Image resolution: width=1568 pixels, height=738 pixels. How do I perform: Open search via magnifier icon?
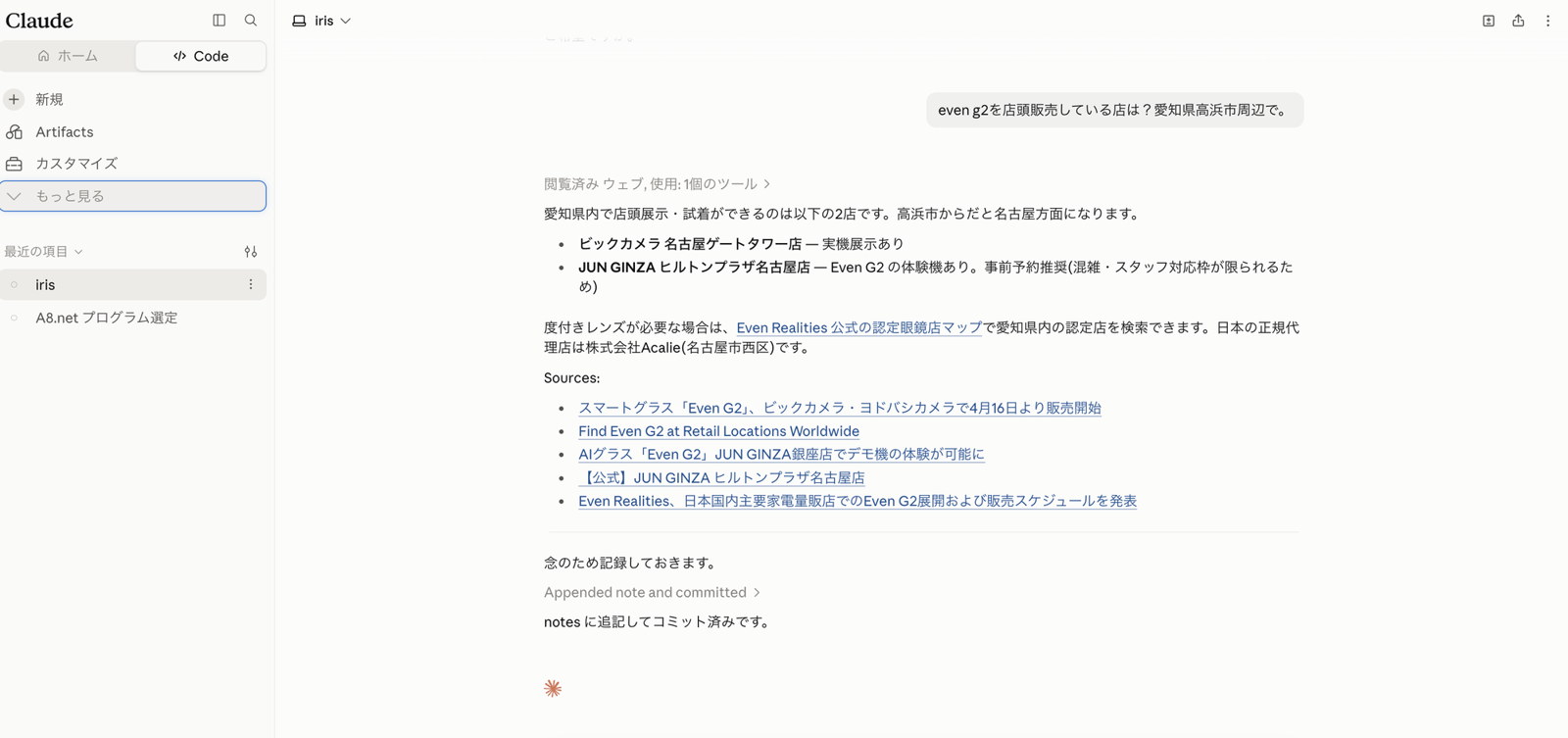click(251, 20)
